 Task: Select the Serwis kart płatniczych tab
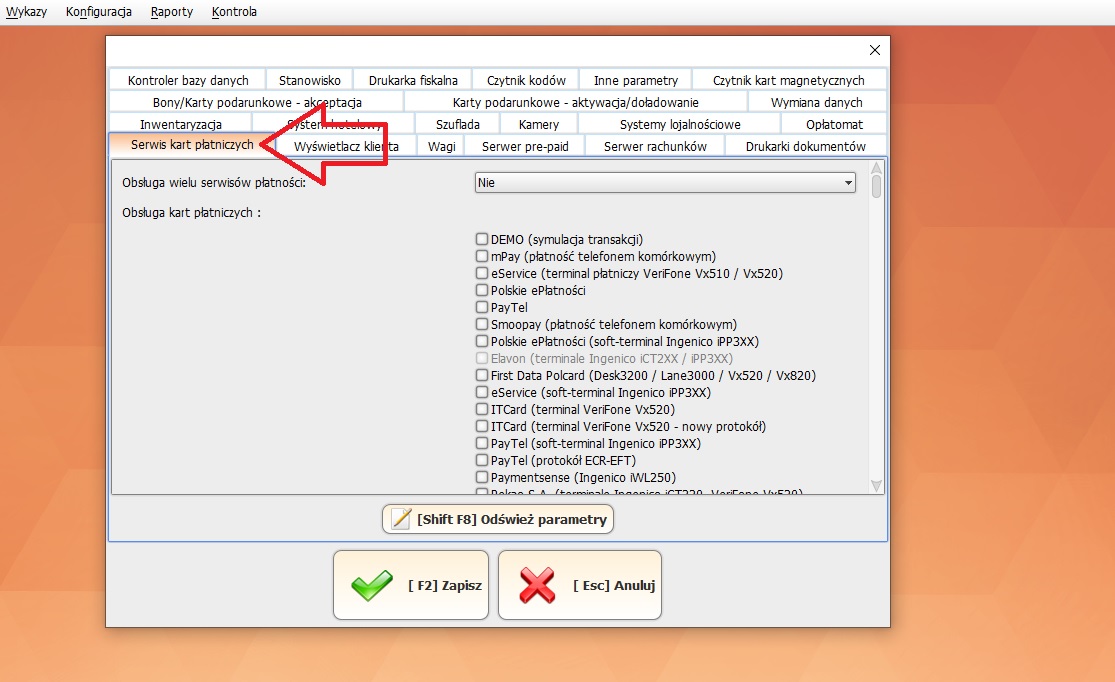[x=192, y=144]
